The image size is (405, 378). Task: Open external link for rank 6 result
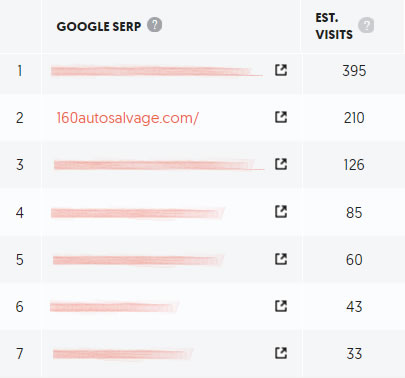[x=281, y=306]
